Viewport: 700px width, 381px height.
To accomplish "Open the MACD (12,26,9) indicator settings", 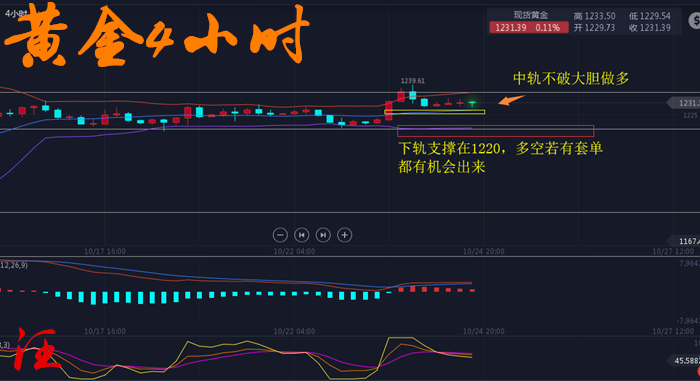I will tap(14, 265).
